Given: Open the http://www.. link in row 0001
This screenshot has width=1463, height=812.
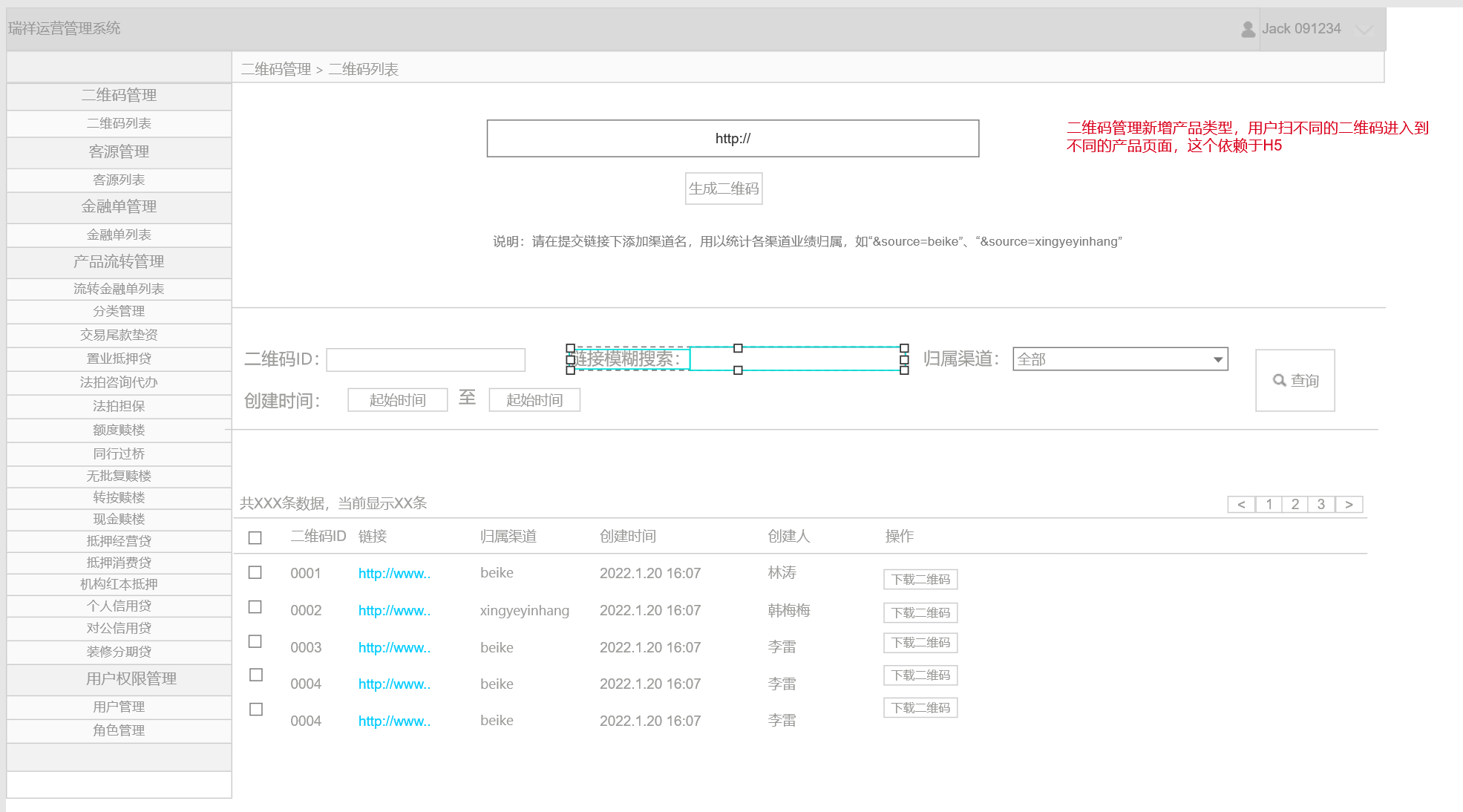Looking at the screenshot, I should pyautogui.click(x=394, y=574).
